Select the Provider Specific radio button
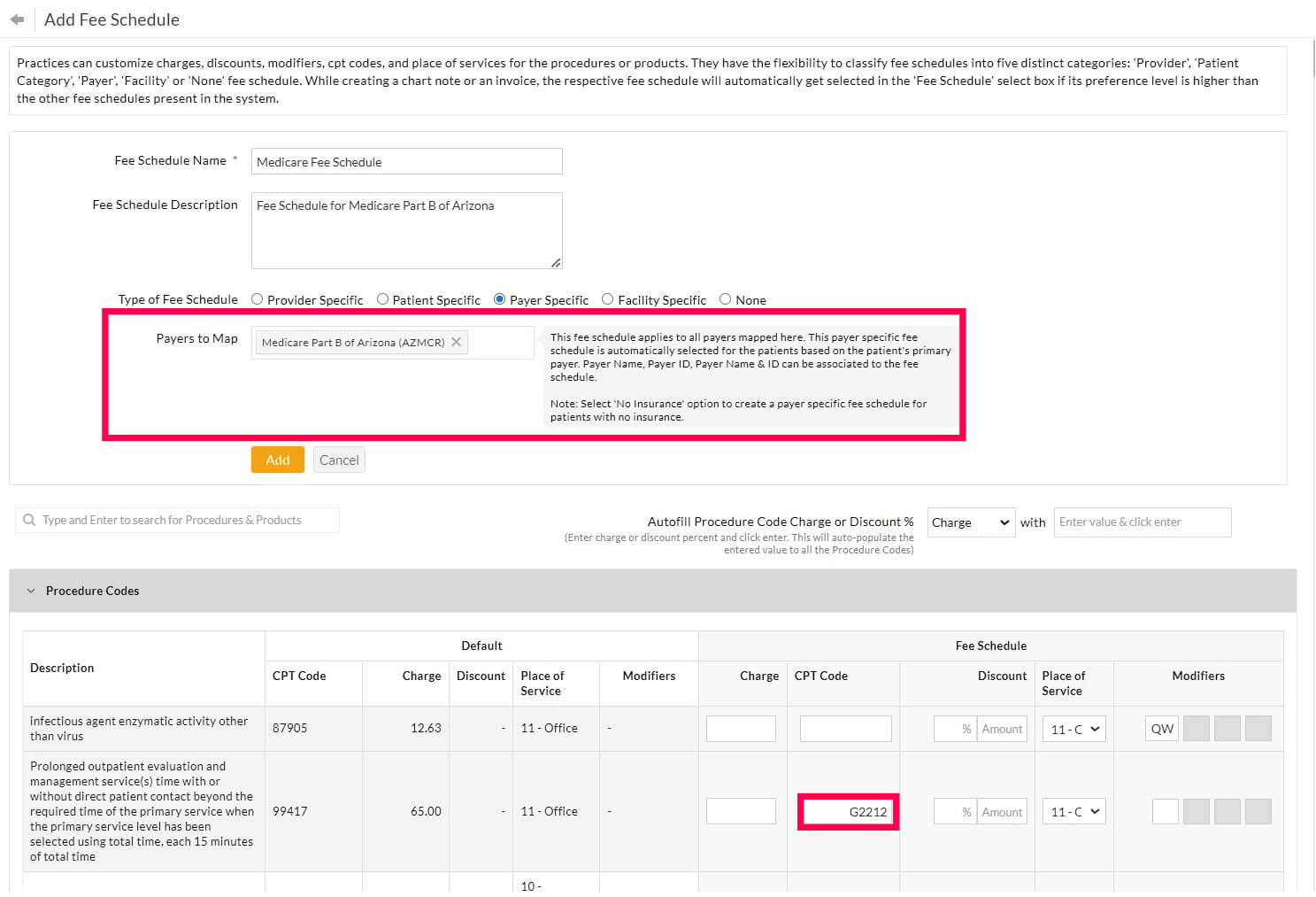 tap(258, 299)
